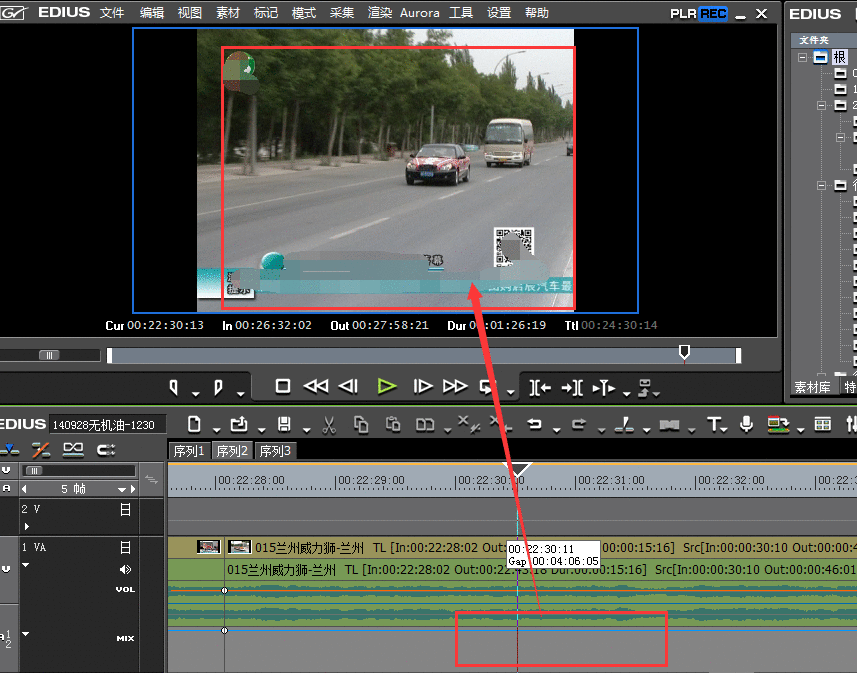
Task: Click the 素材库 tab button
Action: tap(812, 388)
